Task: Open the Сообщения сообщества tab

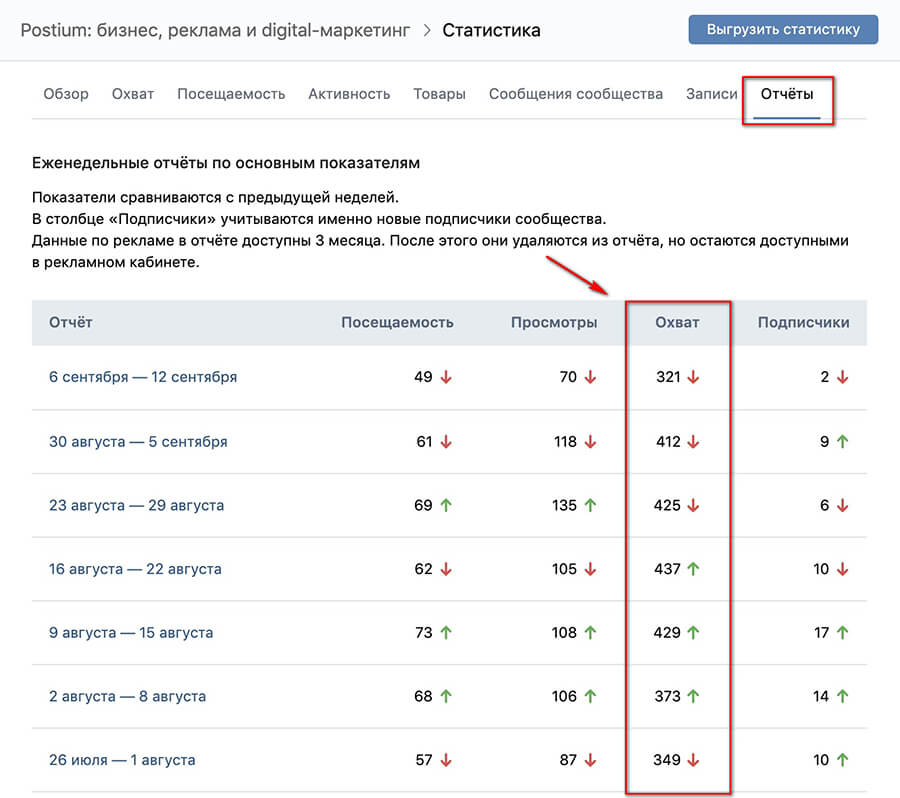Action: pyautogui.click(x=575, y=93)
